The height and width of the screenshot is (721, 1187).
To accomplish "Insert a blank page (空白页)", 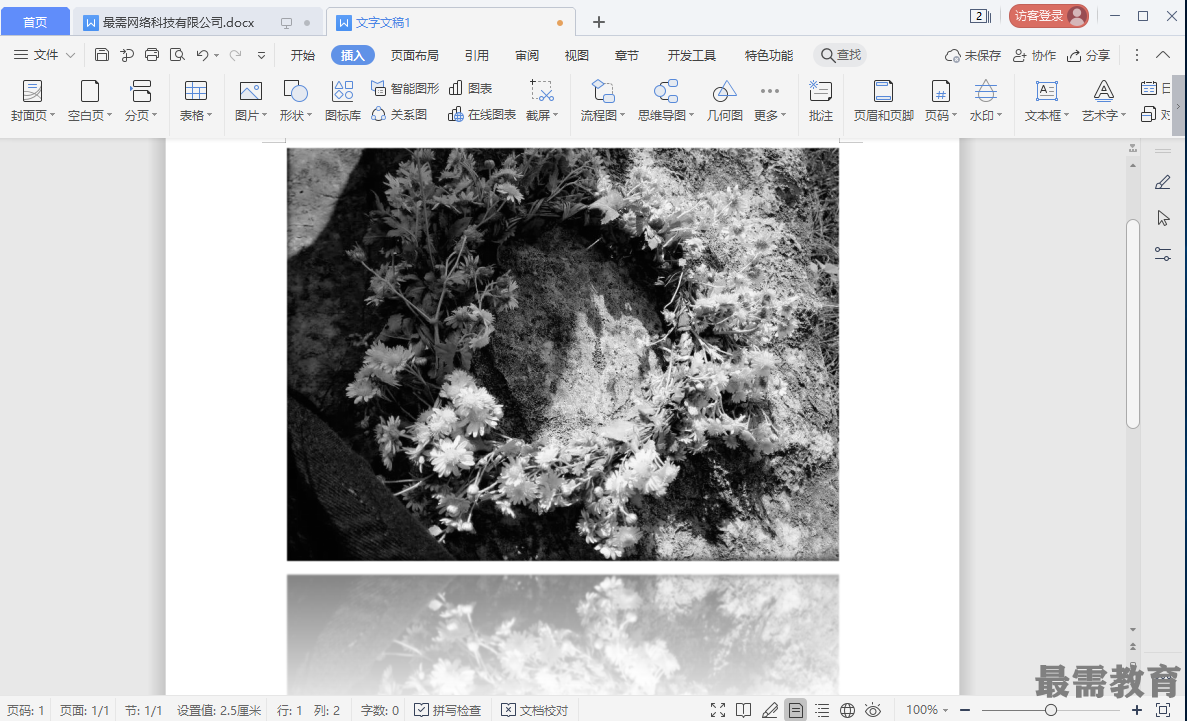I will click(89, 101).
